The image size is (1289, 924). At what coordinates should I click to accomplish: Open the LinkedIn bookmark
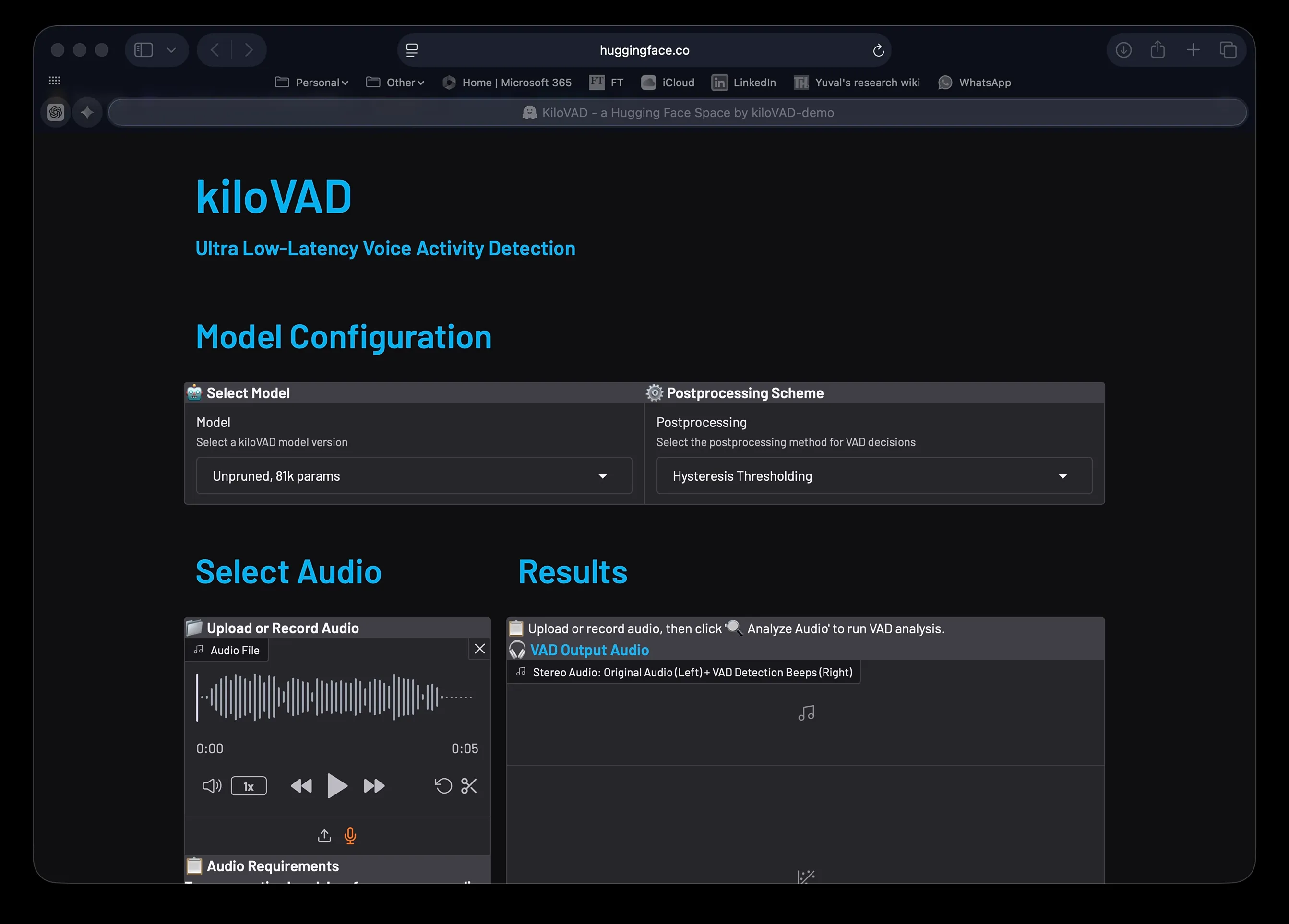743,83
